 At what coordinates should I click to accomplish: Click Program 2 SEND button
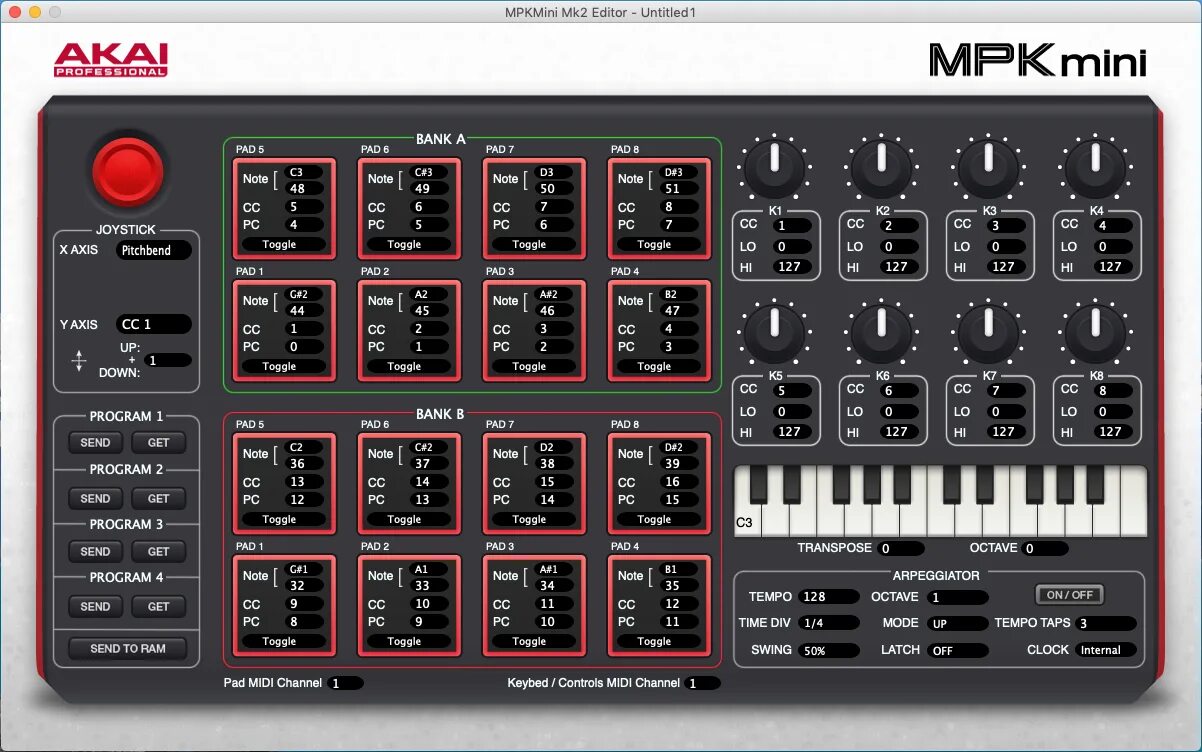point(95,498)
